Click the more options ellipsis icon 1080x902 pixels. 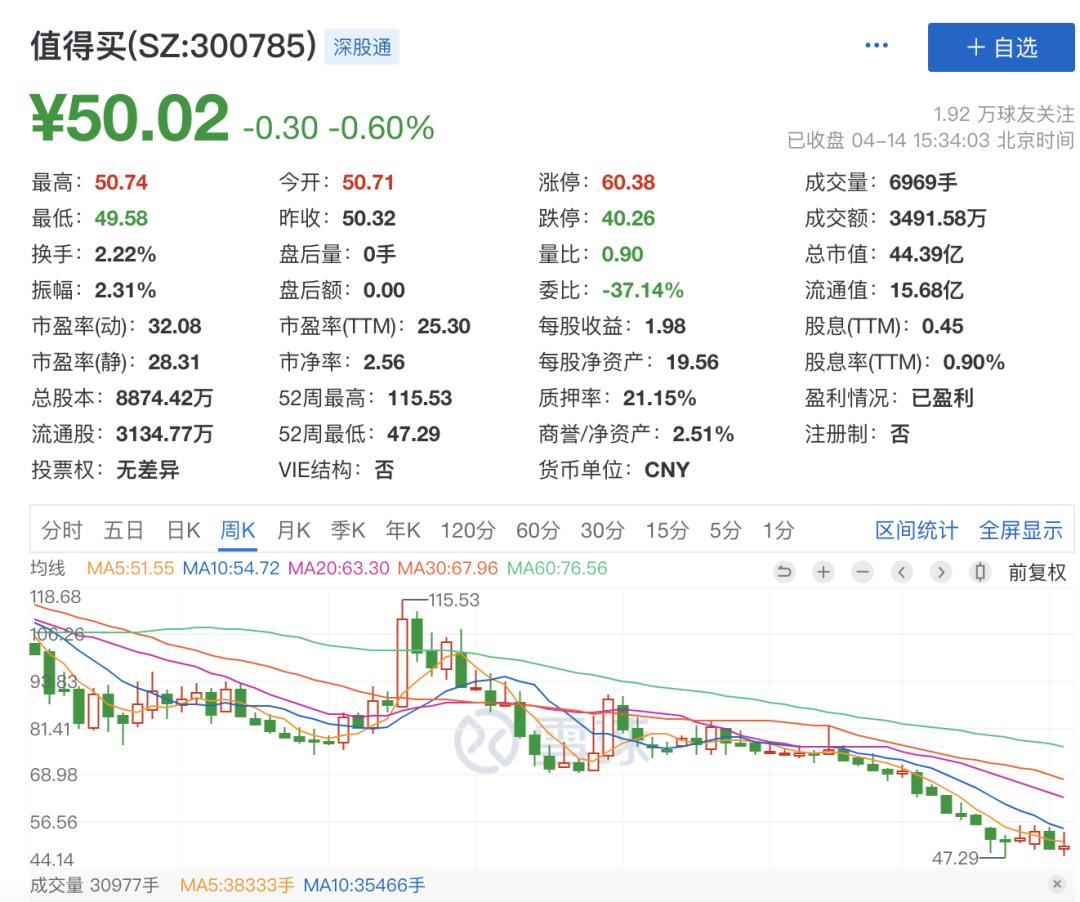click(876, 45)
